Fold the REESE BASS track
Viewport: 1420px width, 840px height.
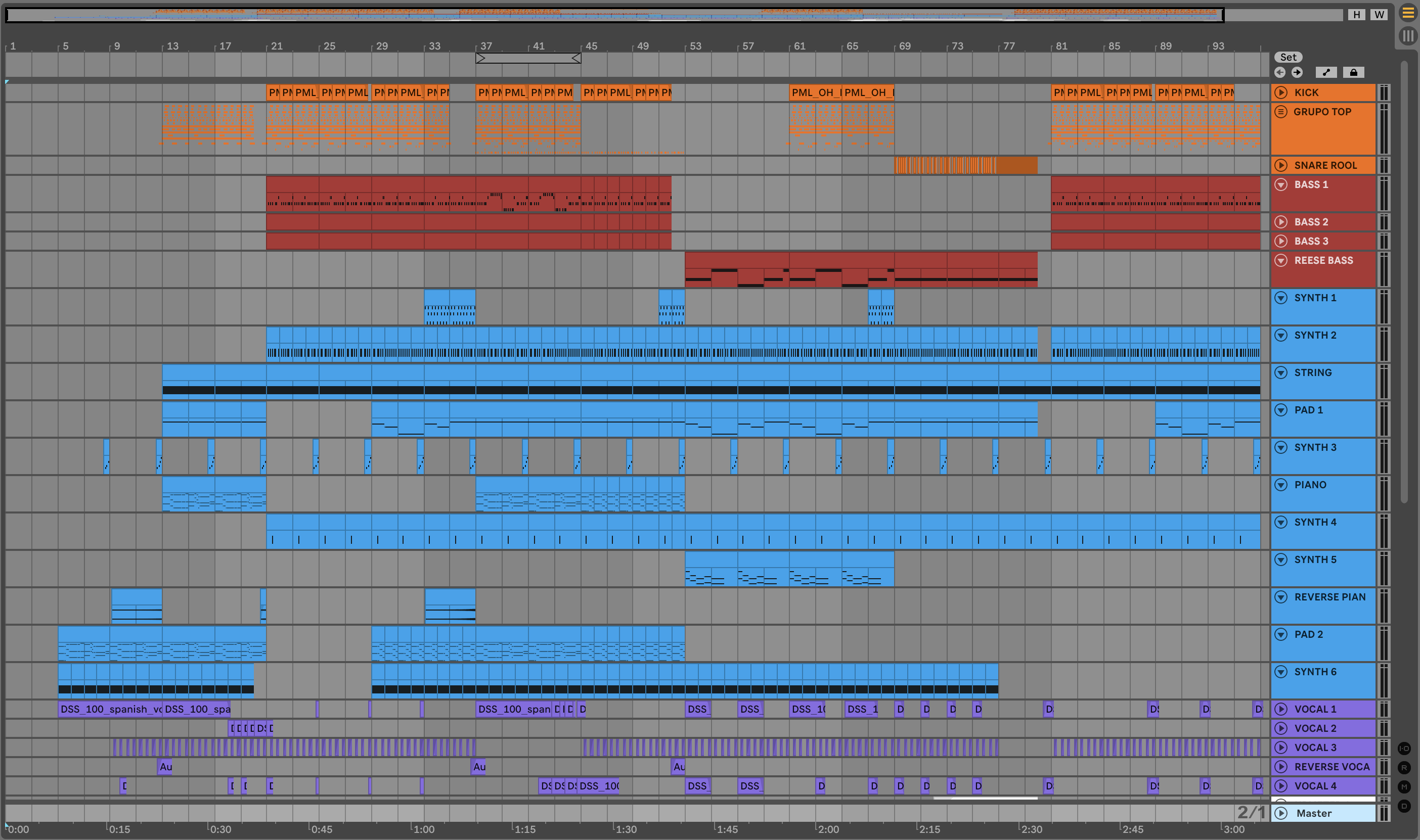click(1281, 260)
